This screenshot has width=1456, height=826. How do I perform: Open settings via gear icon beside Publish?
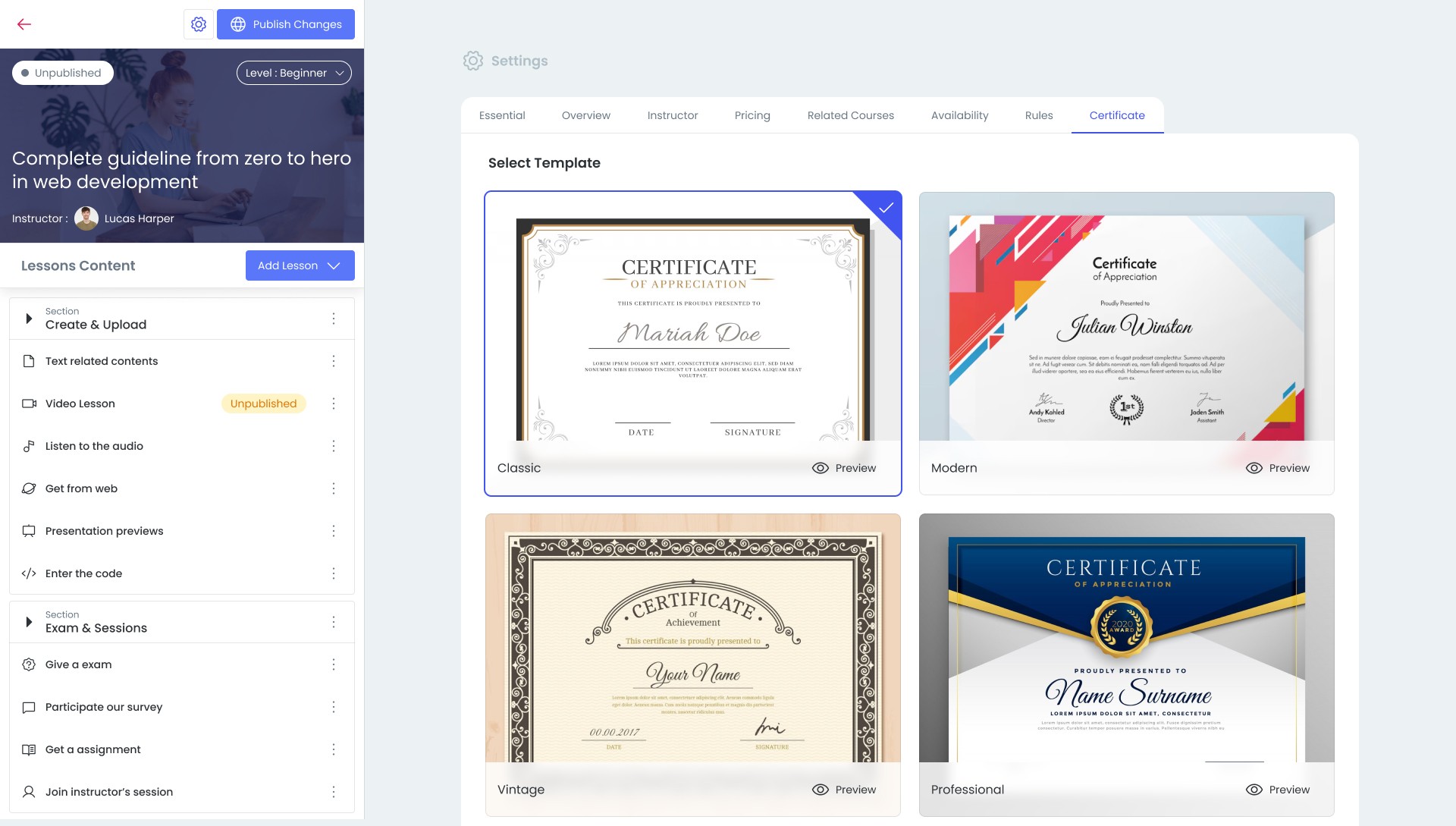coord(199,24)
